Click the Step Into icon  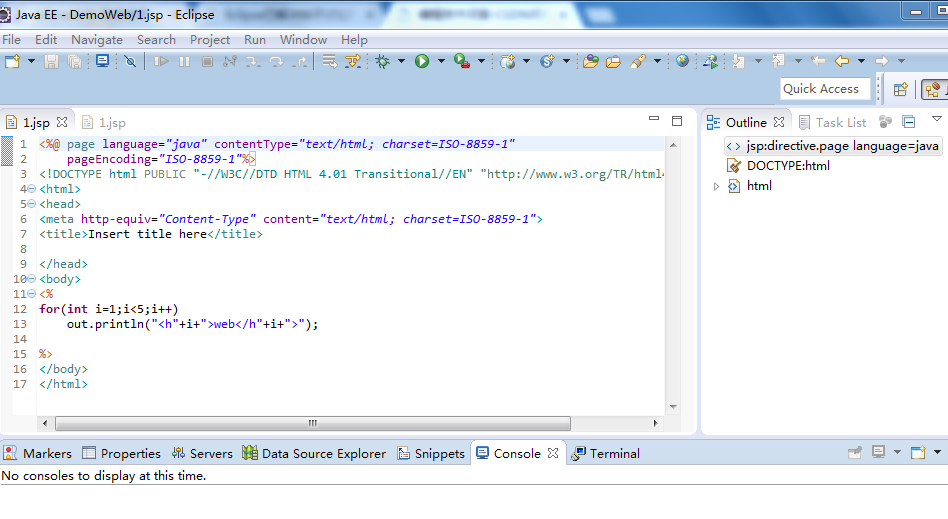pos(253,61)
